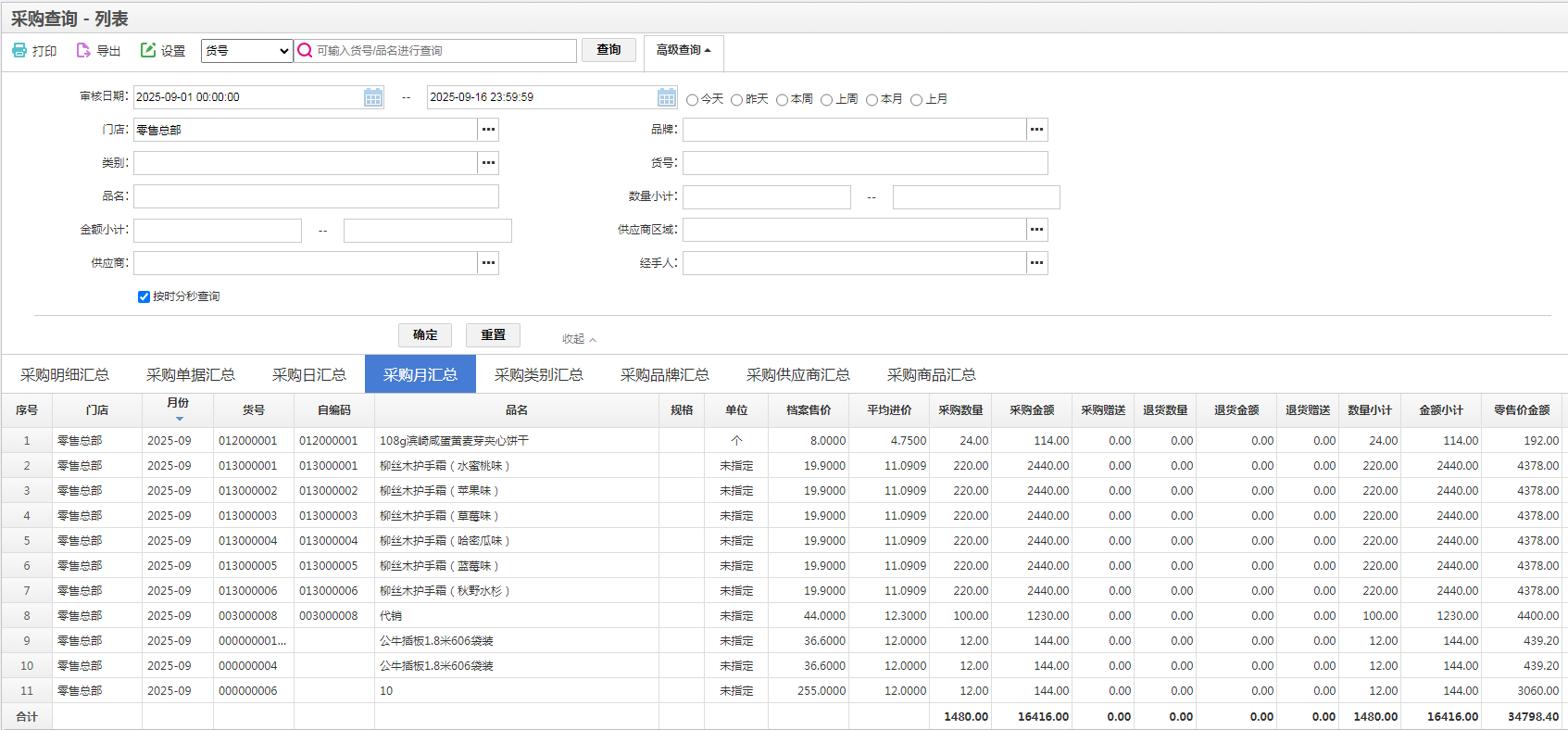Click the 品名 text input field
Viewport: 1568px width, 730px height.
(x=316, y=196)
